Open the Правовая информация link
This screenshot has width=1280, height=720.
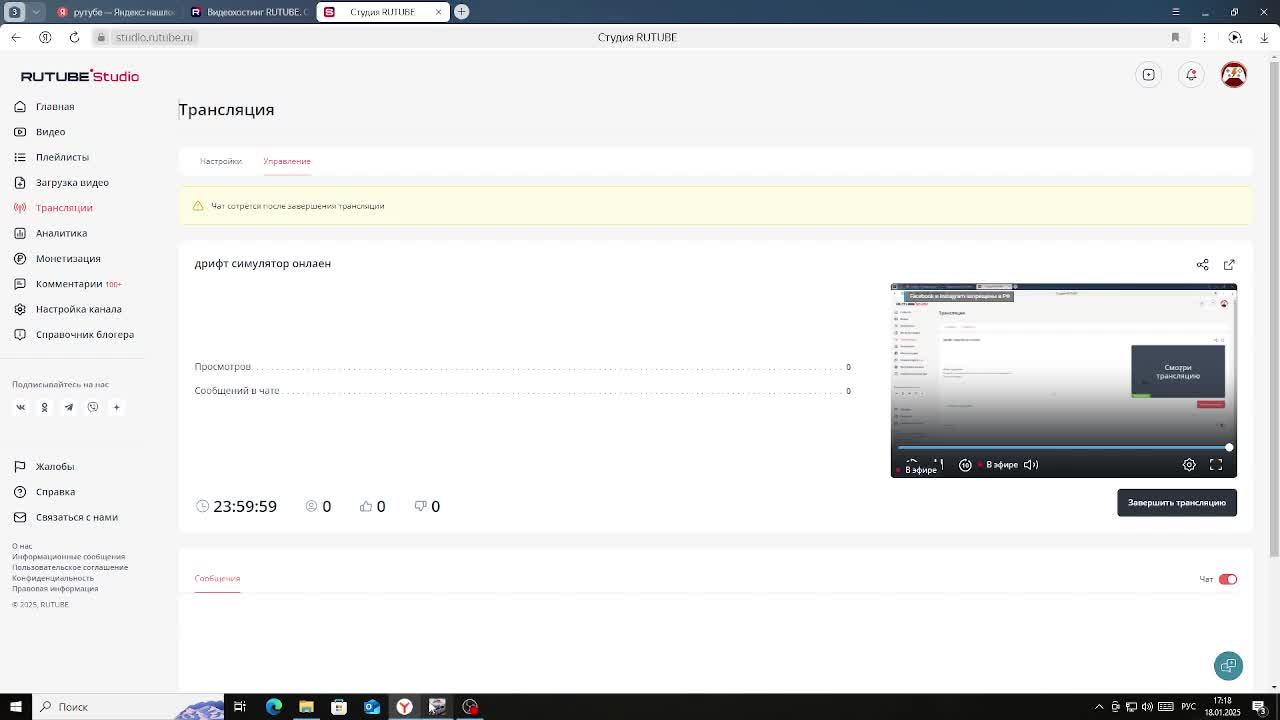55,588
